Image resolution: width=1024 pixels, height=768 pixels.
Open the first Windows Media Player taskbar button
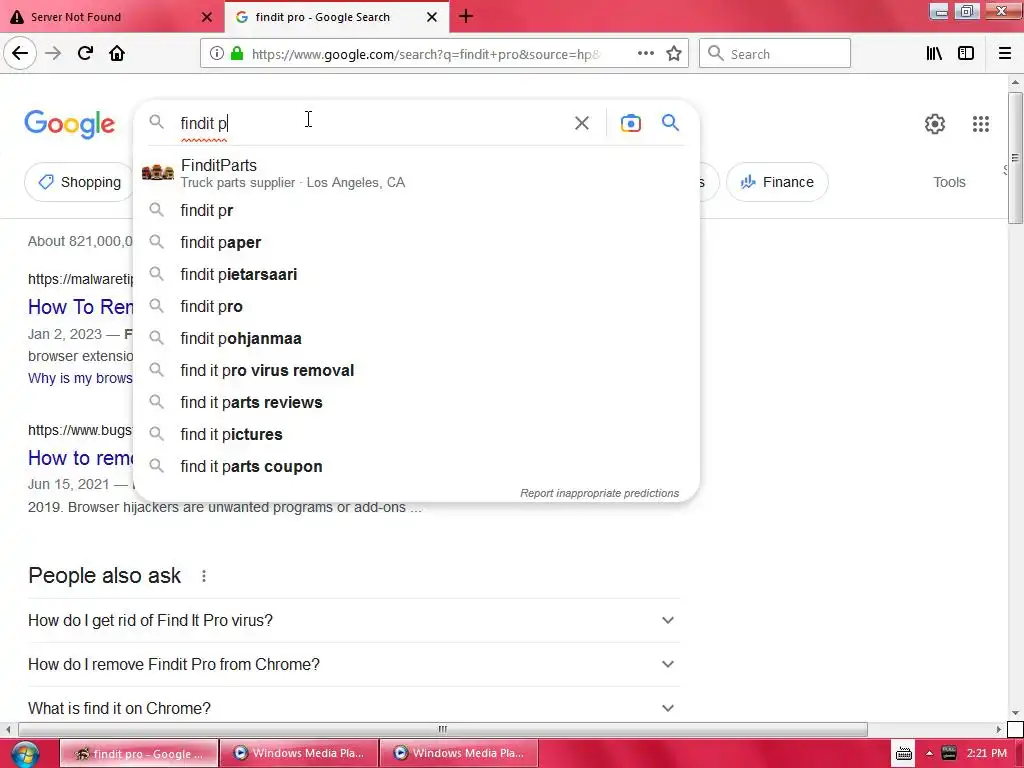coord(299,754)
